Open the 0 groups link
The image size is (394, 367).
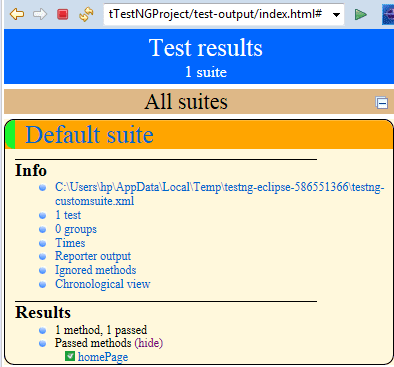pos(76,229)
